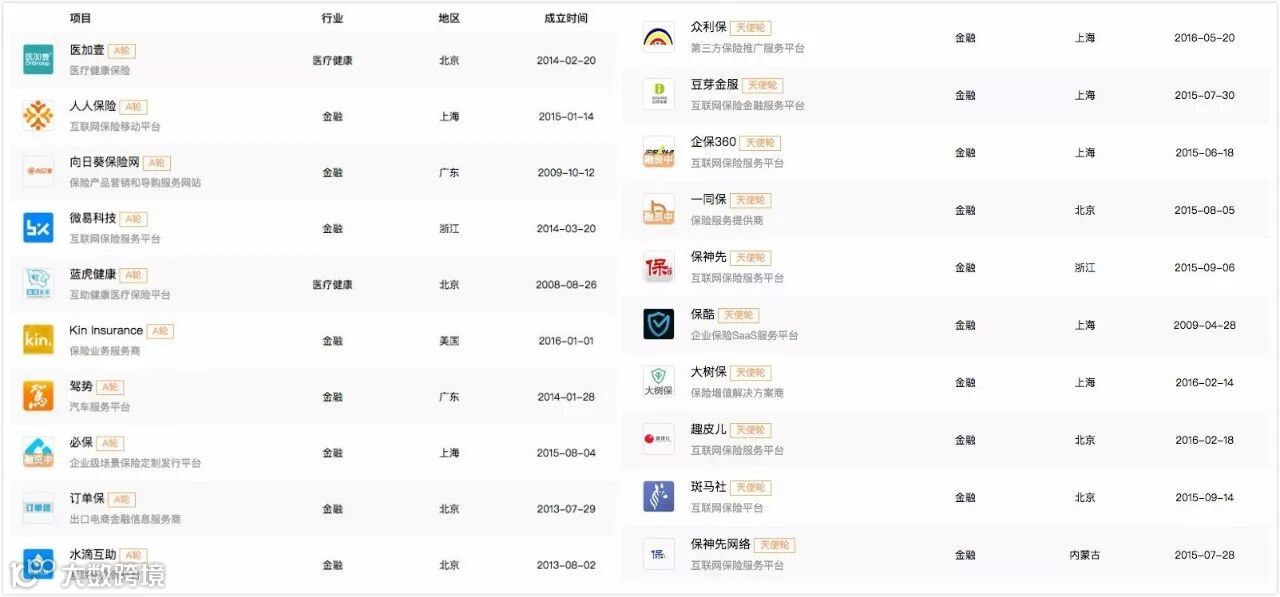Click the 企业保险SaaS服务平台 description
The height and width of the screenshot is (597, 1280).
click(744, 336)
